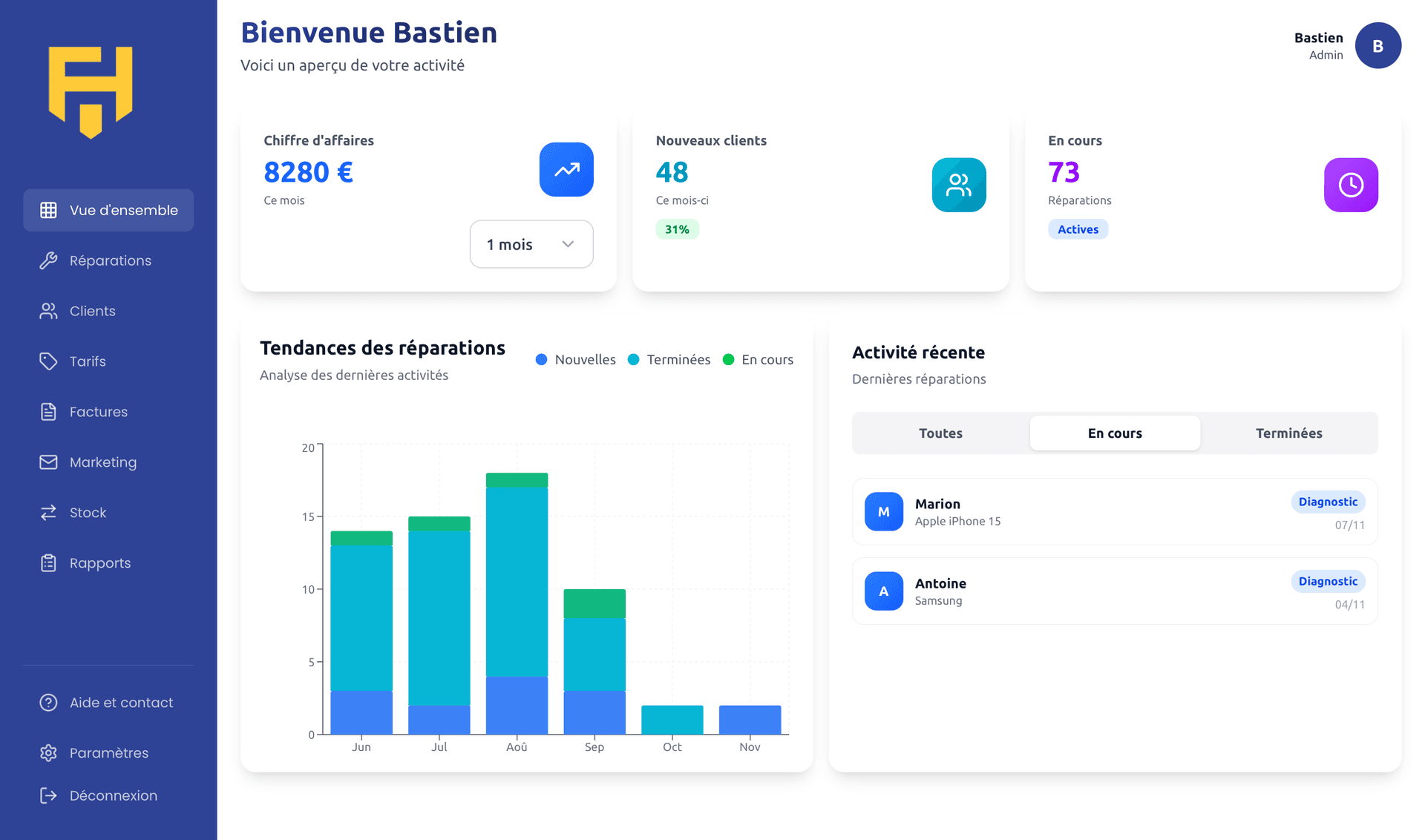Open Rapports via the clipboard icon
The image size is (1425, 840).
48,562
